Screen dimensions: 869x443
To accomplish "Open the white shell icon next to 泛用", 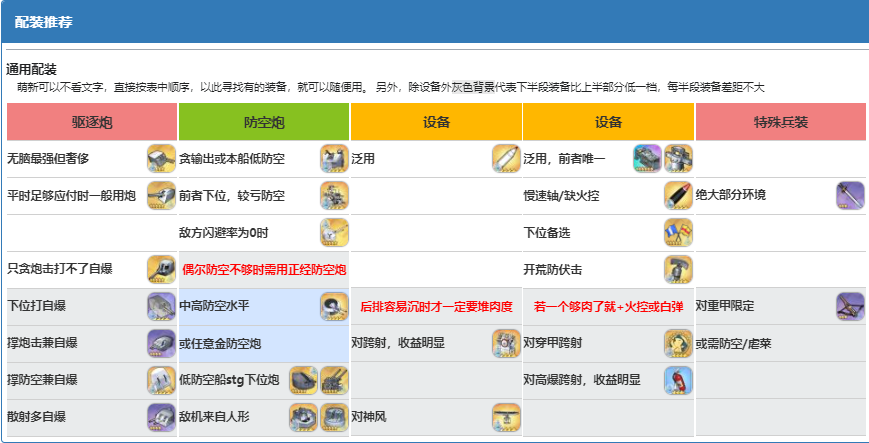I will click(x=506, y=159).
